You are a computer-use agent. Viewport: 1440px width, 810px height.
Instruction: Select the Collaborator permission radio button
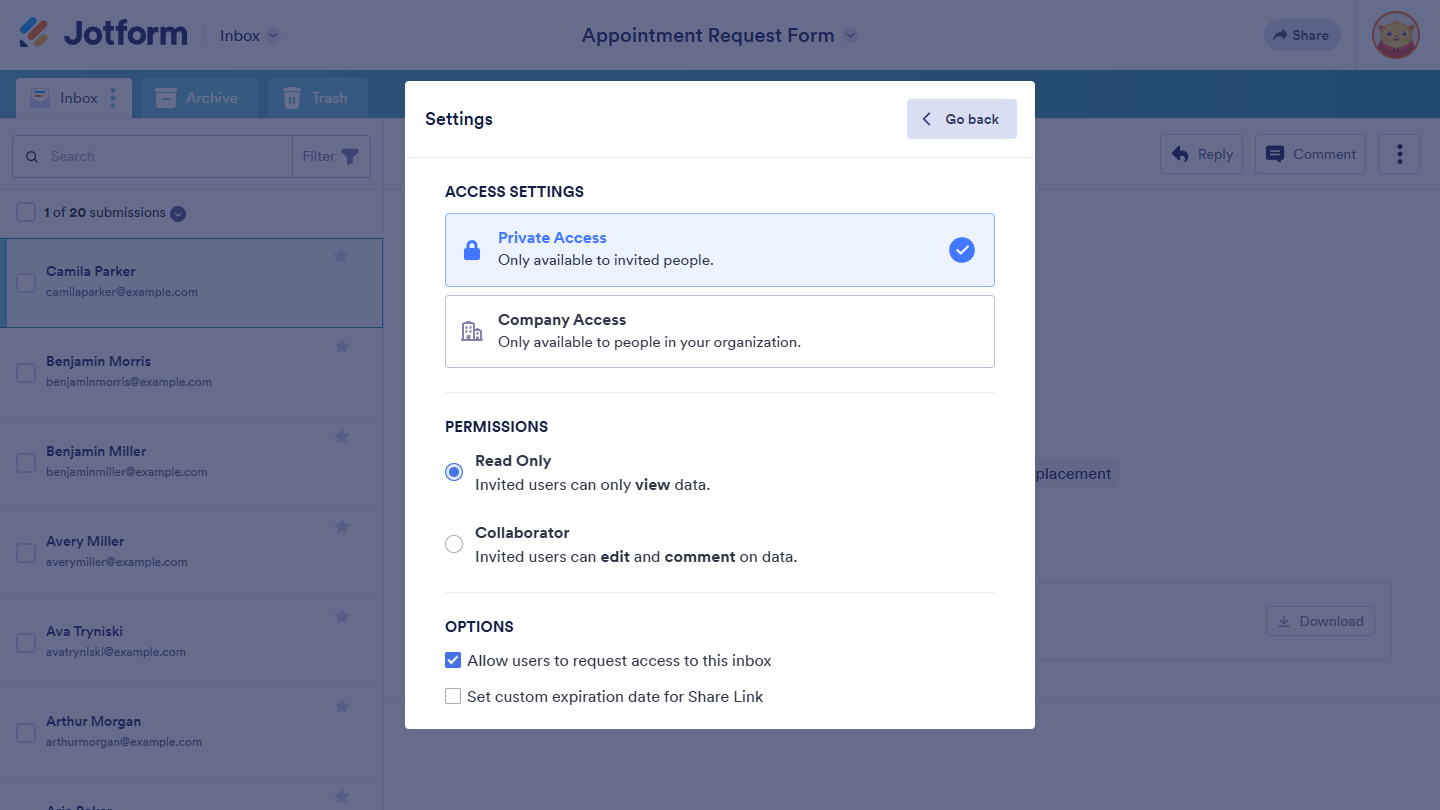coord(454,544)
